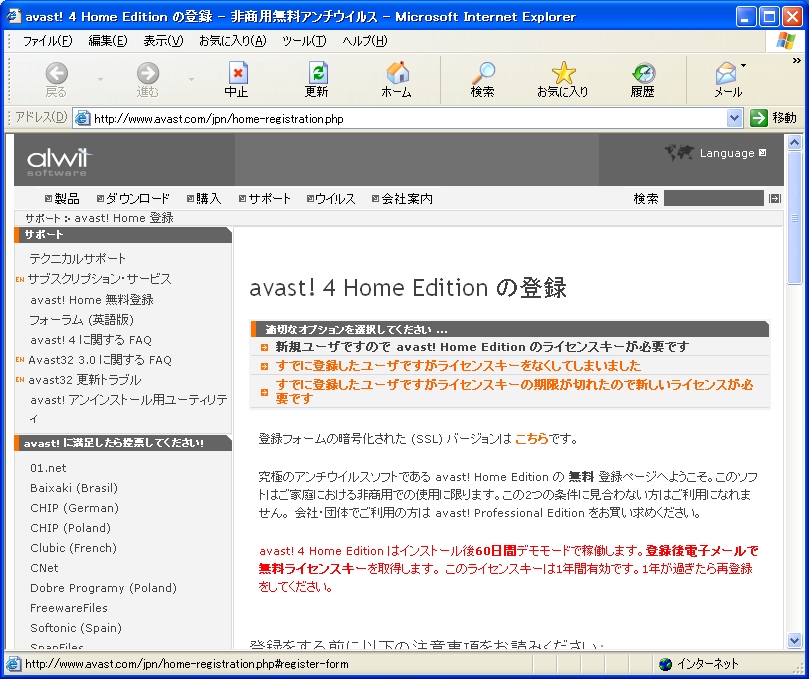809x679 pixels.
Task: Open the ウイルス navigation item
Action: tap(331, 199)
